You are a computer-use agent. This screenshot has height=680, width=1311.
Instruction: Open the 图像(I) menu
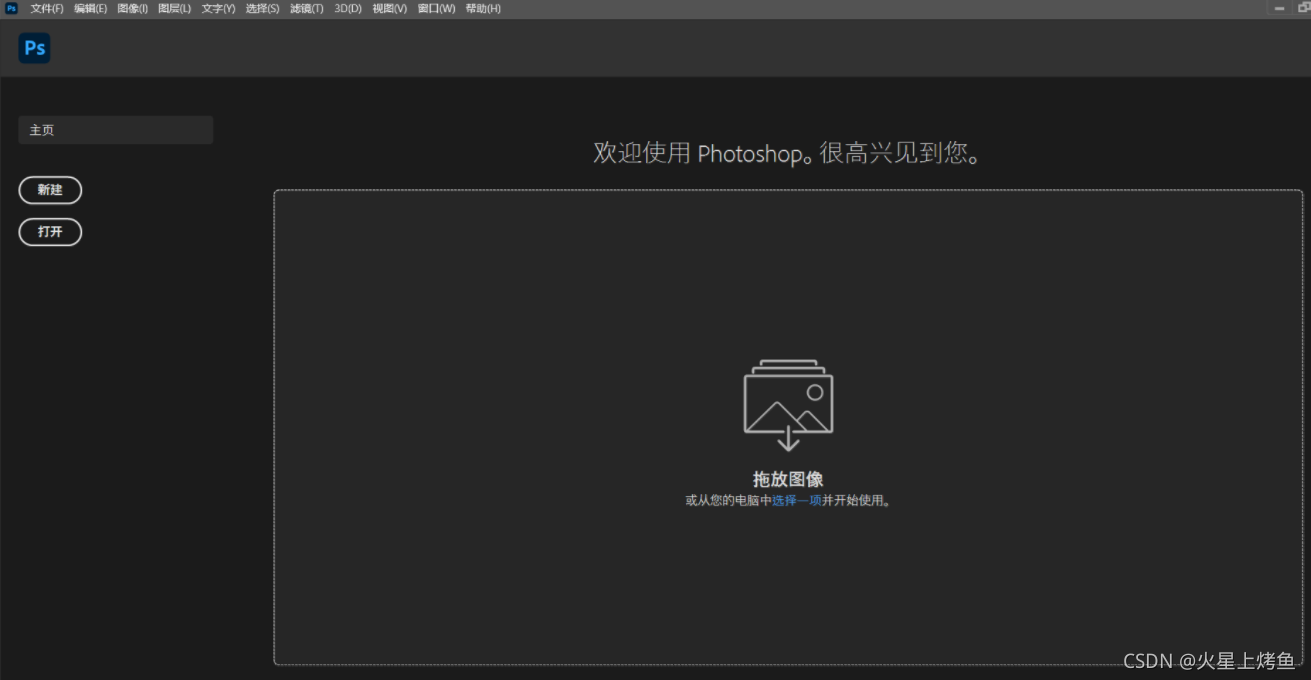point(133,8)
